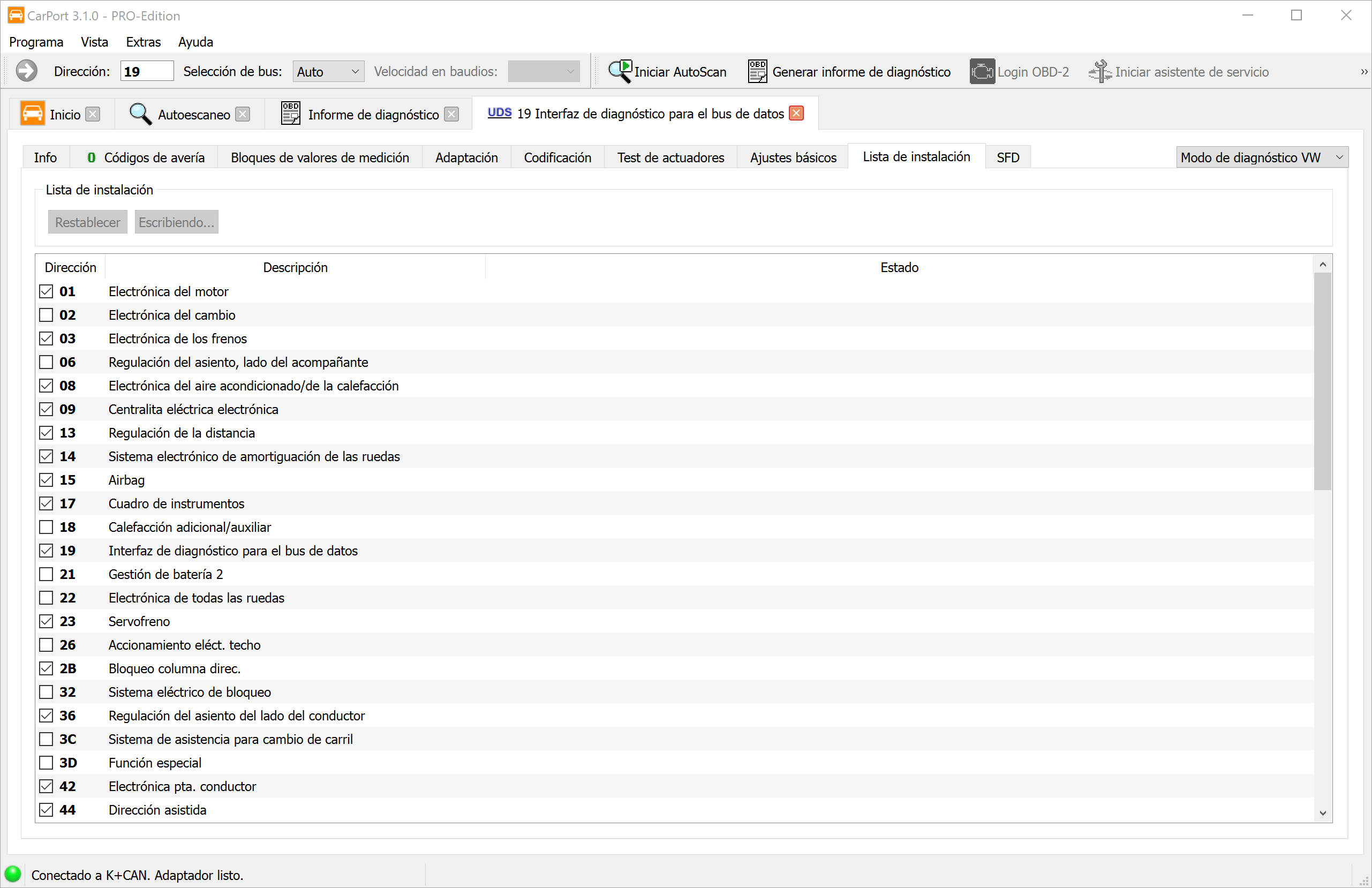1372x888 pixels.
Task: Open the Inicio tab car icon
Action: point(32,114)
